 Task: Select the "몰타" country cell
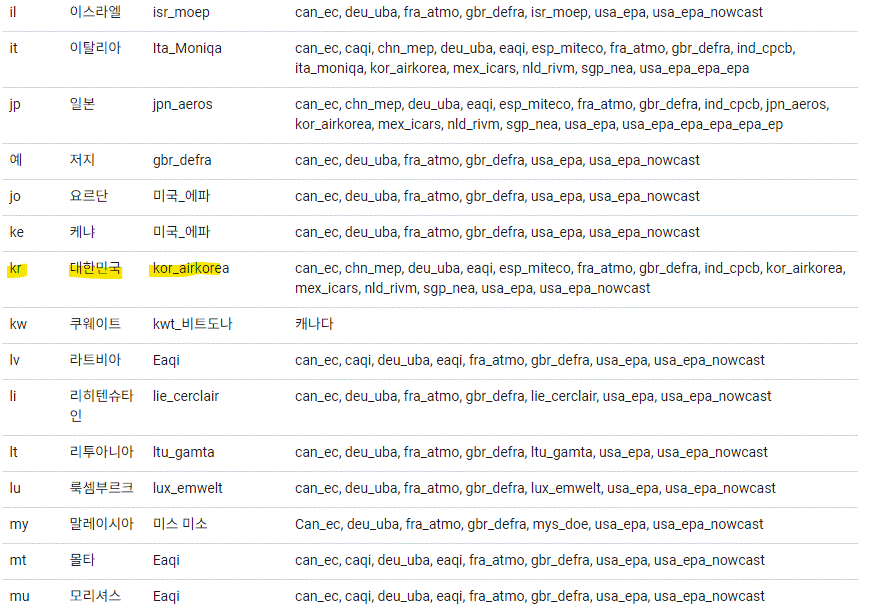point(82,560)
